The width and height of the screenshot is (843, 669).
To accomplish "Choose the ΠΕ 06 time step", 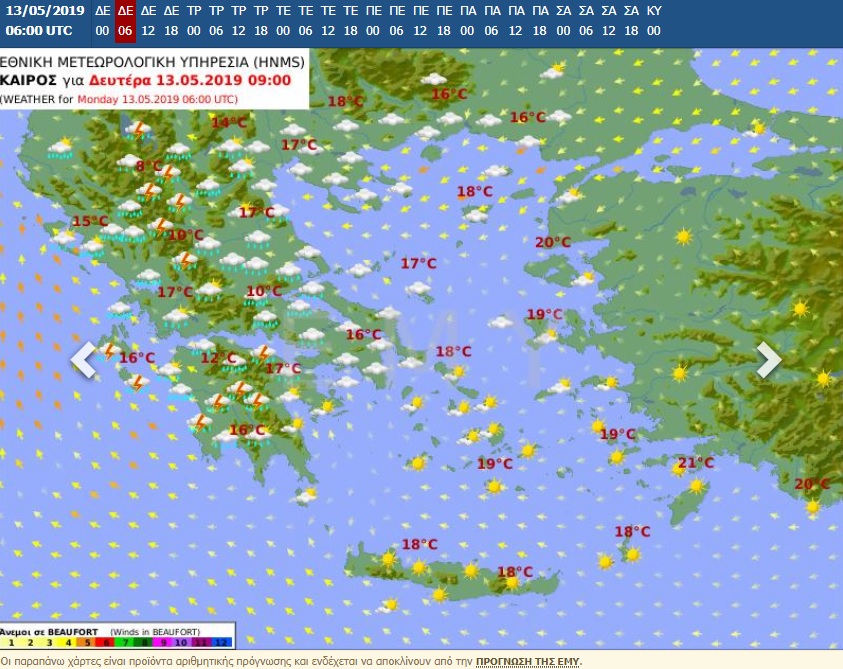I will pyautogui.click(x=397, y=21).
